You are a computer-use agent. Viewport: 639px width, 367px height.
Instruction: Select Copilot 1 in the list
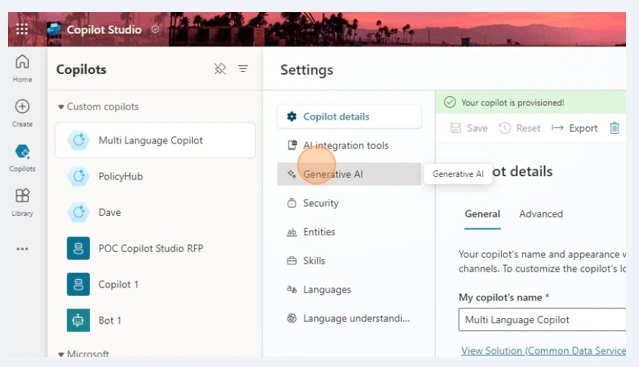click(155, 284)
